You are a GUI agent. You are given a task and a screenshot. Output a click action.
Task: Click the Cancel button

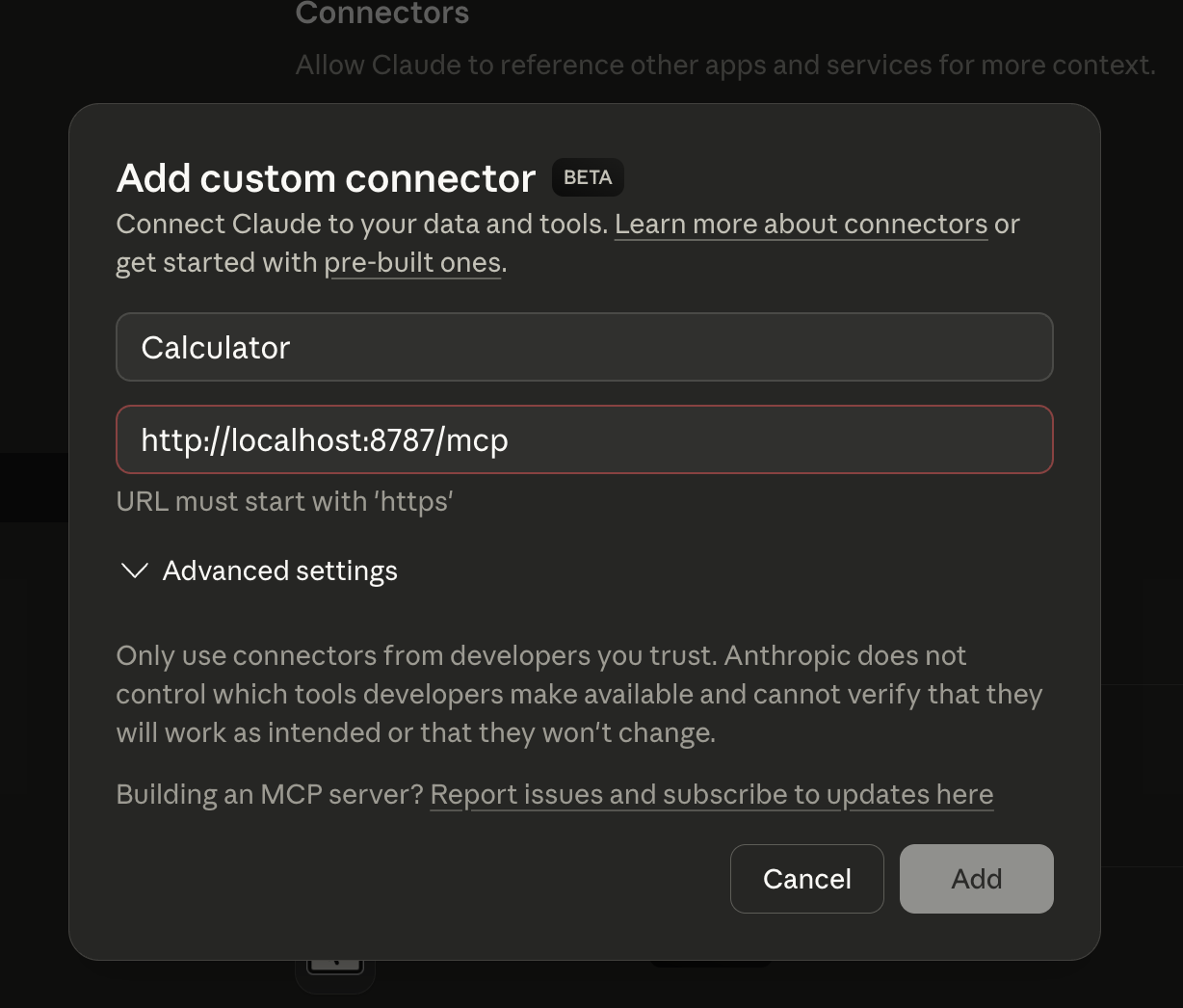tap(806, 878)
